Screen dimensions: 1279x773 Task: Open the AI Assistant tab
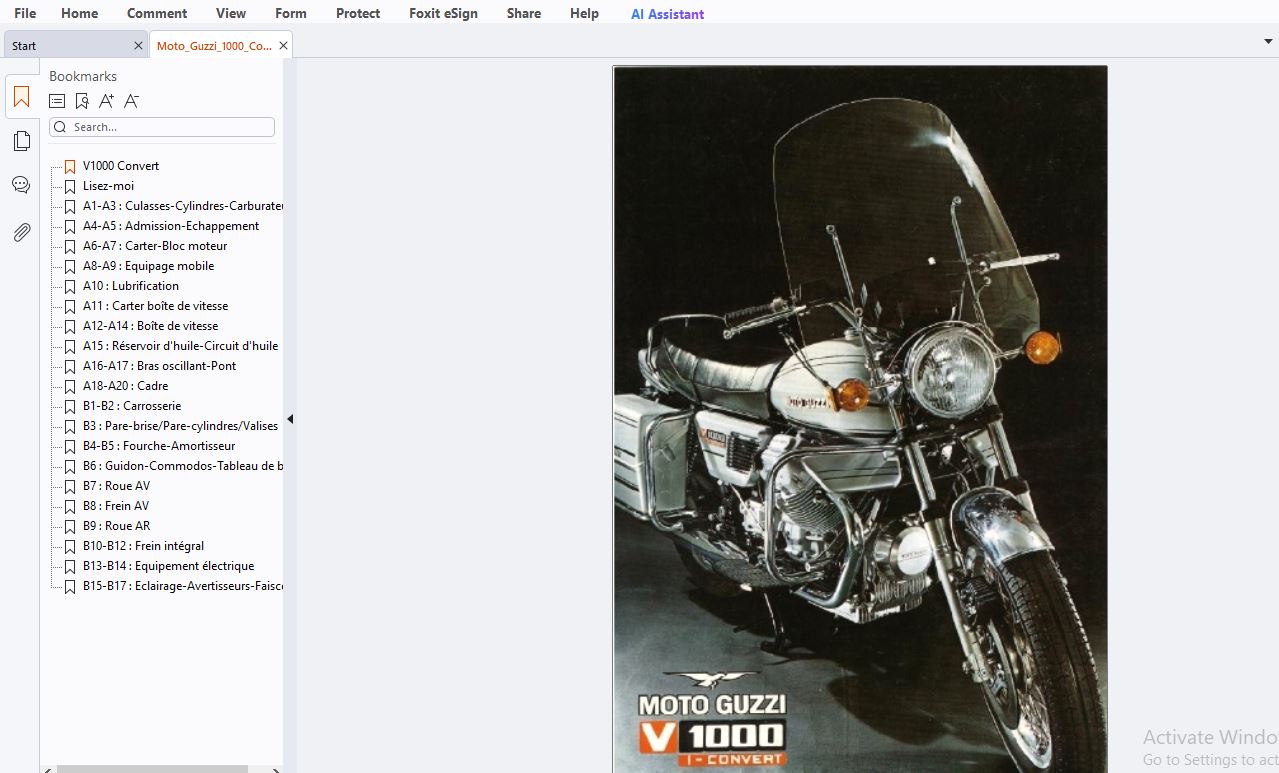click(x=667, y=14)
